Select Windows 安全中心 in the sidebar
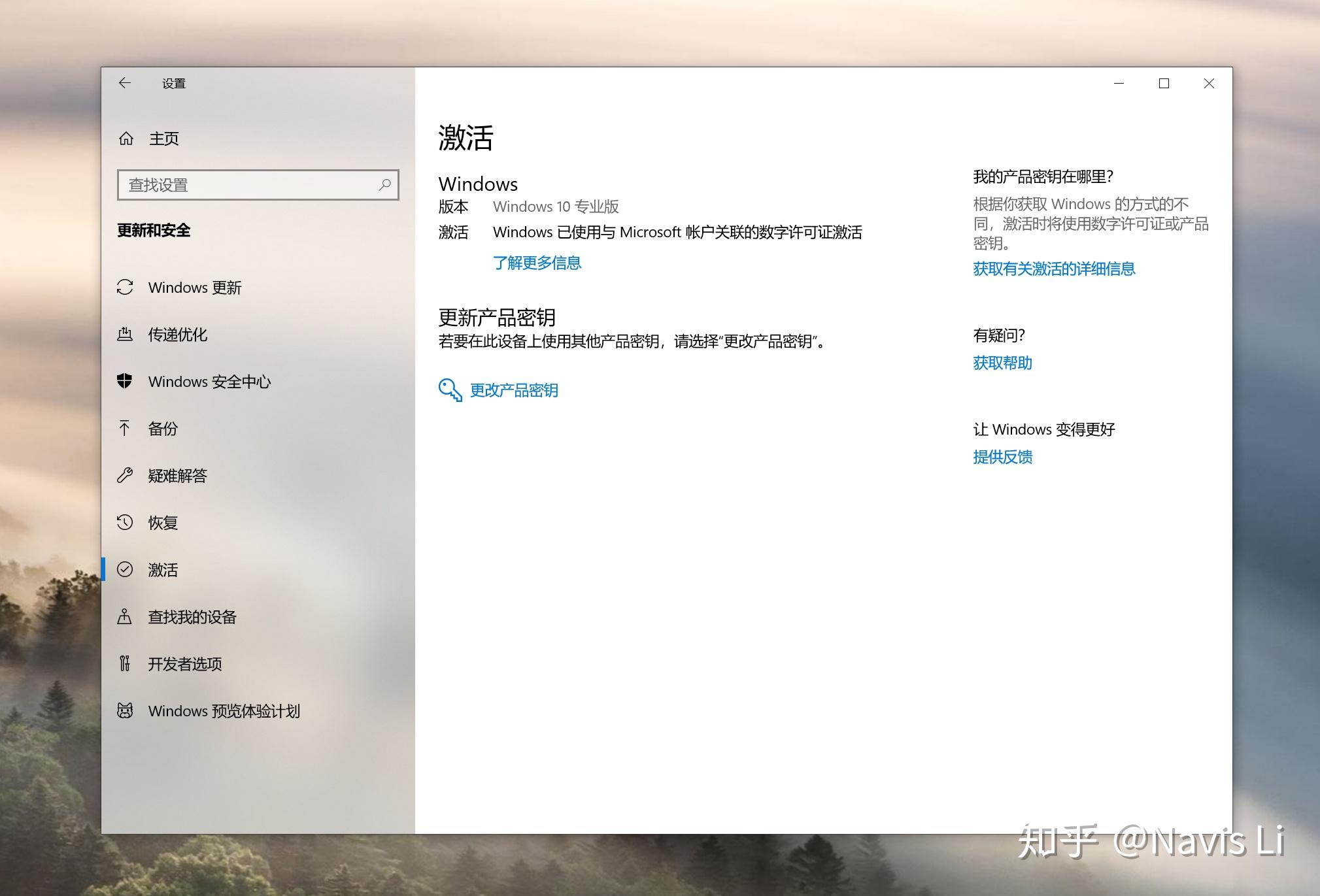This screenshot has height=896, width=1320. pos(258,382)
